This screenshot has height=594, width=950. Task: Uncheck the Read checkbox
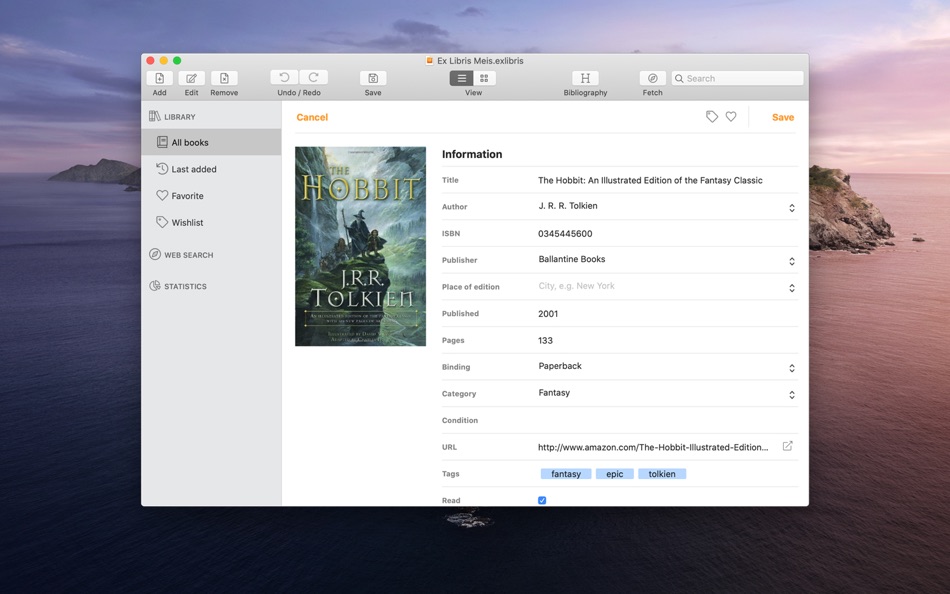point(541,500)
